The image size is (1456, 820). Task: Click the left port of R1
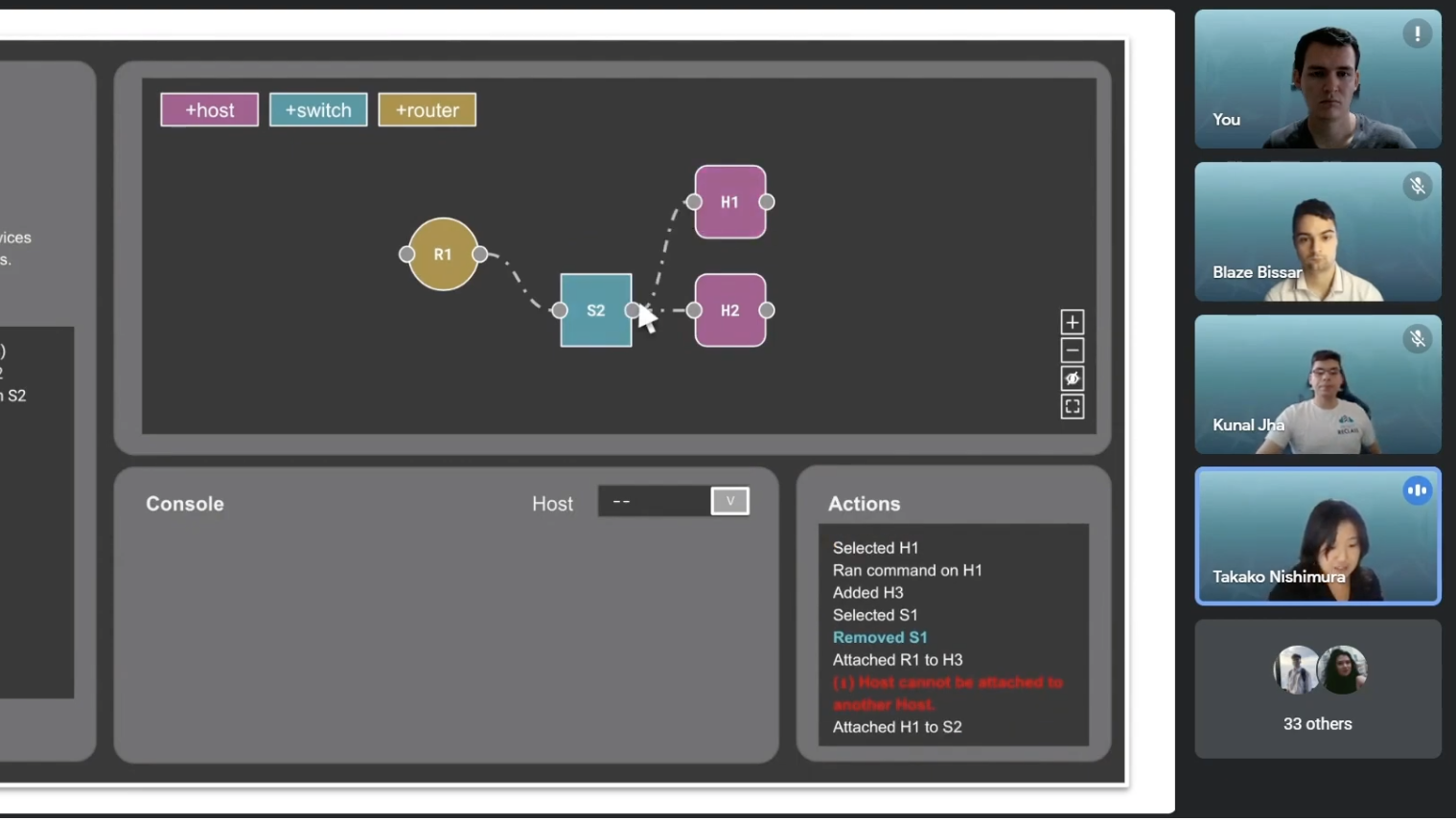[406, 255]
